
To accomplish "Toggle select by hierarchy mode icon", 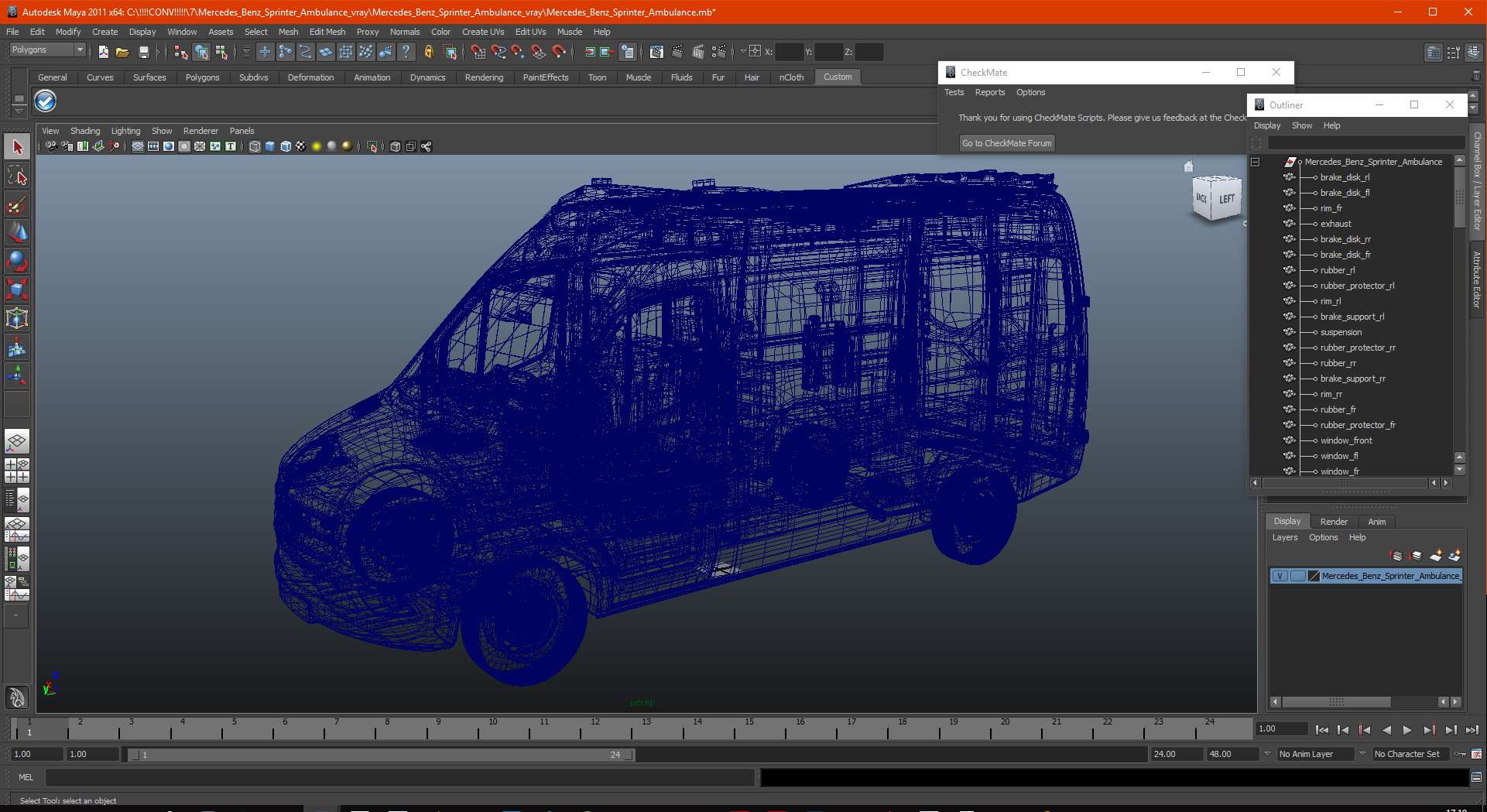I will 181,52.
